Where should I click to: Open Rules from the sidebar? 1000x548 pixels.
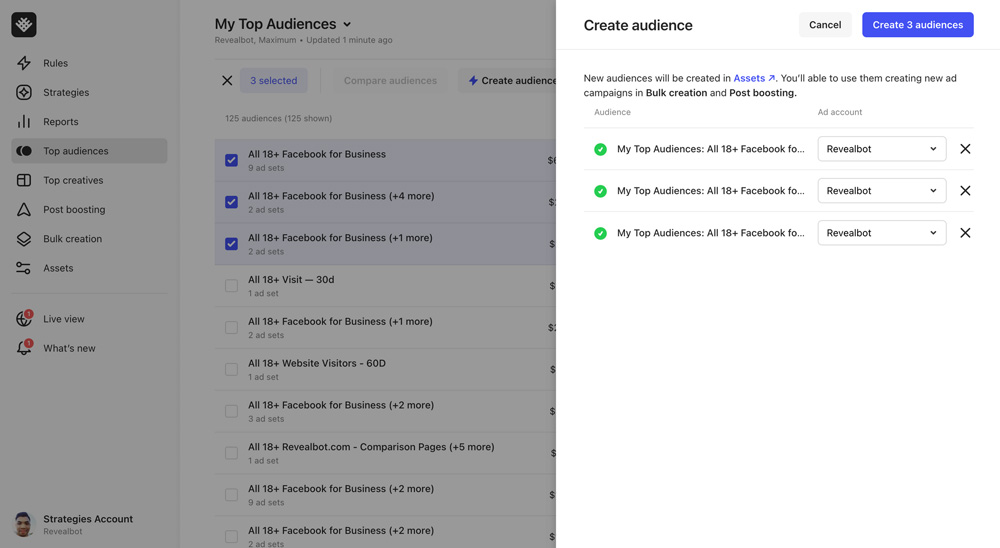coord(55,63)
